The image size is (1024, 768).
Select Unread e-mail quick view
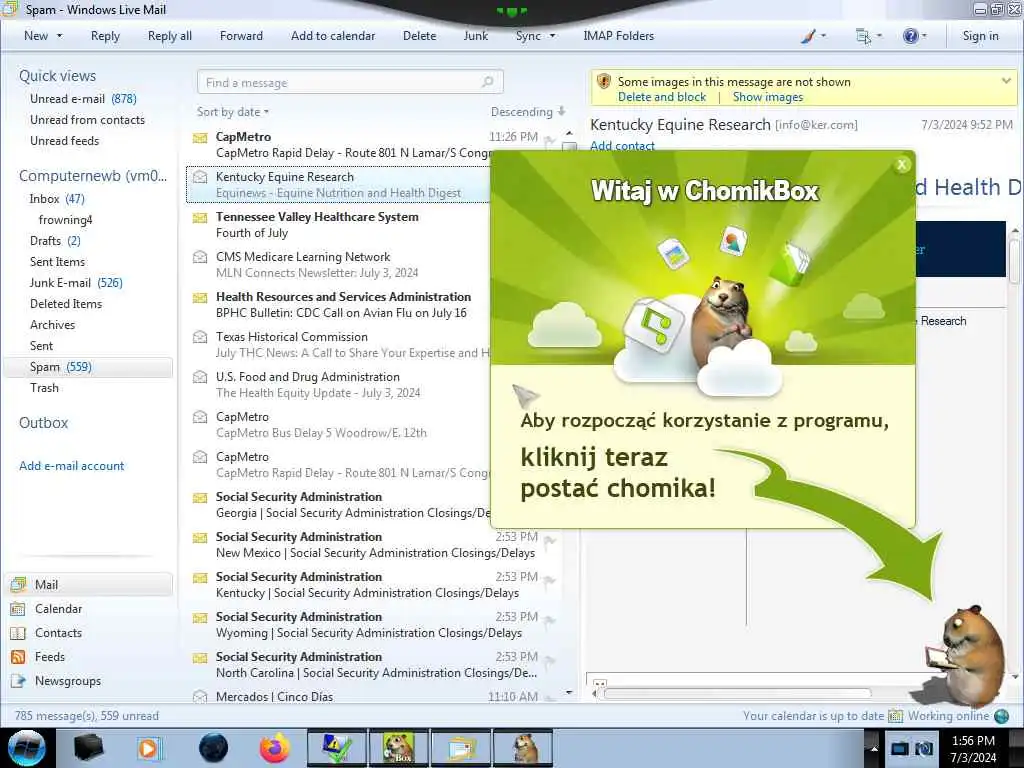point(83,99)
